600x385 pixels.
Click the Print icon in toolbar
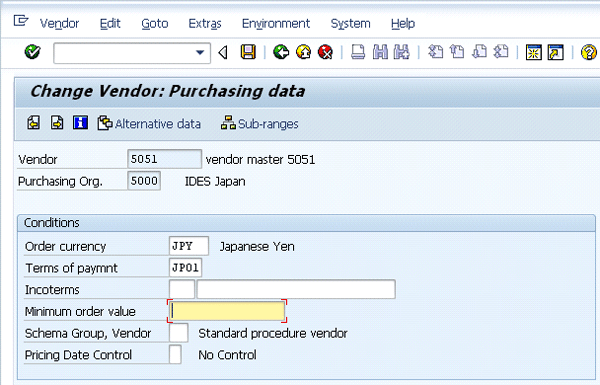point(358,52)
